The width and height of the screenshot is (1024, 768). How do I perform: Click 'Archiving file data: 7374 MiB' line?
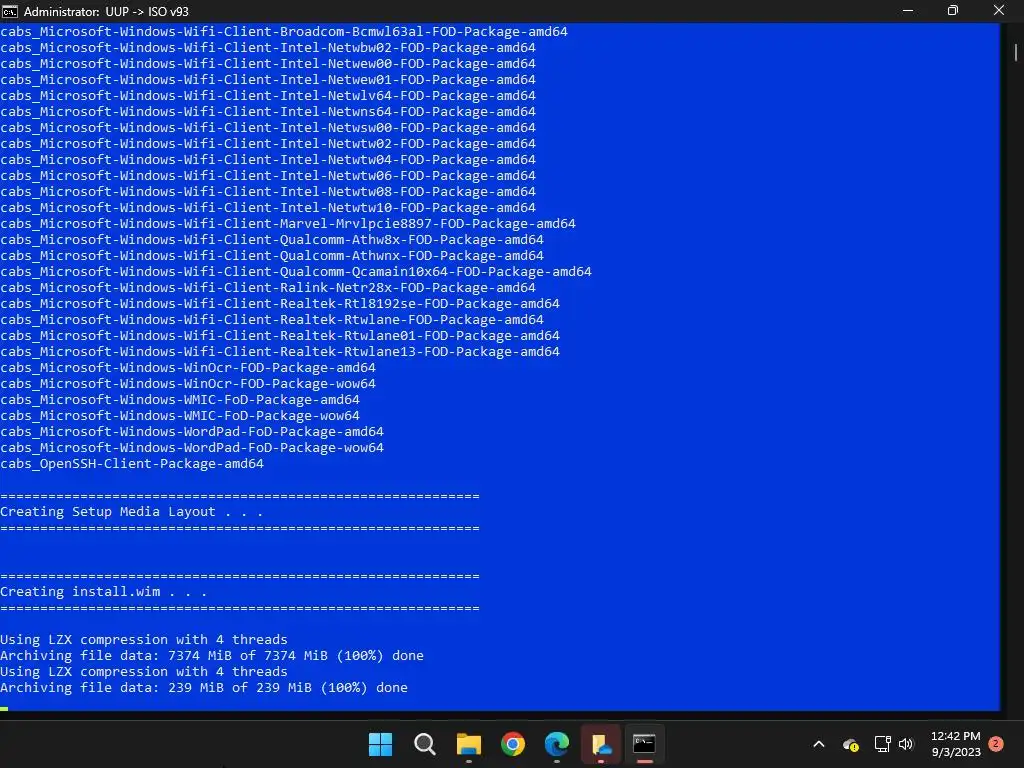[212, 656]
